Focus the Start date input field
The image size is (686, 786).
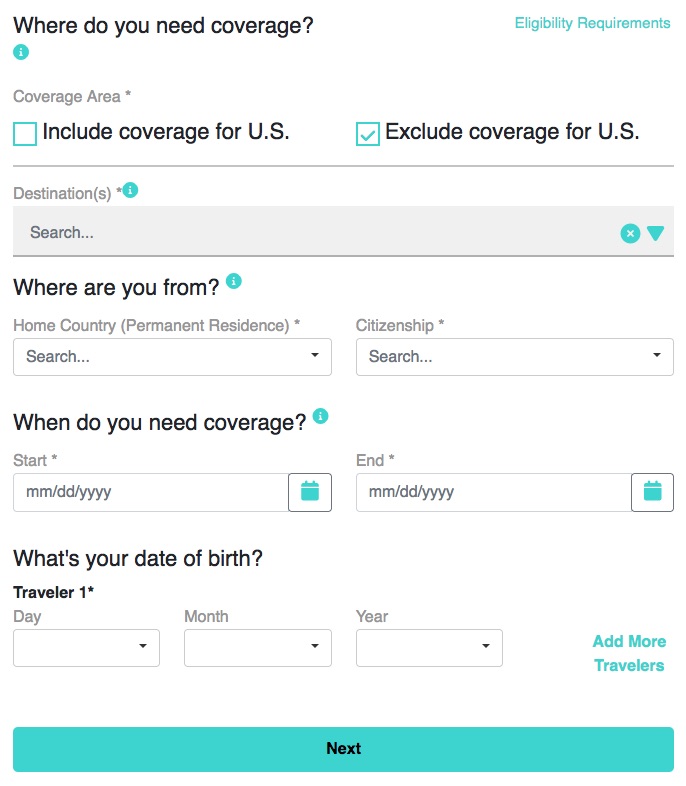coord(151,492)
